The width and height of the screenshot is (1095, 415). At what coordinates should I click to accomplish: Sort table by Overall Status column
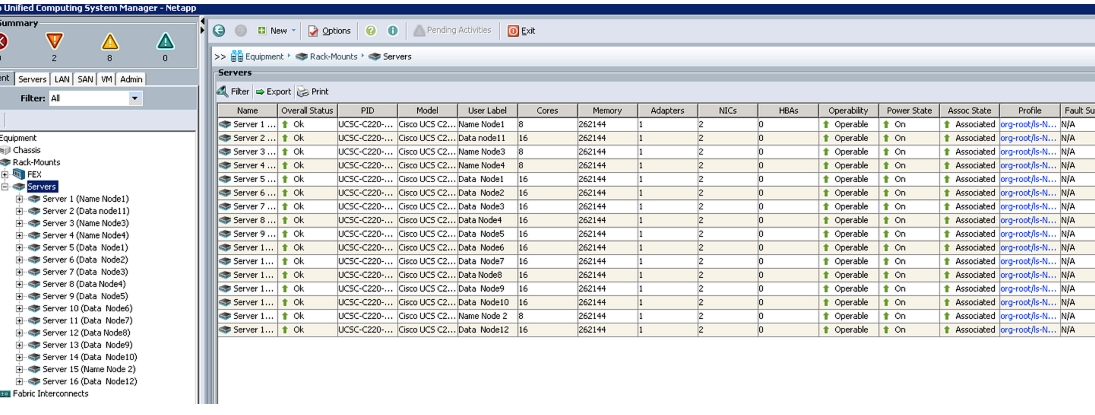click(307, 110)
